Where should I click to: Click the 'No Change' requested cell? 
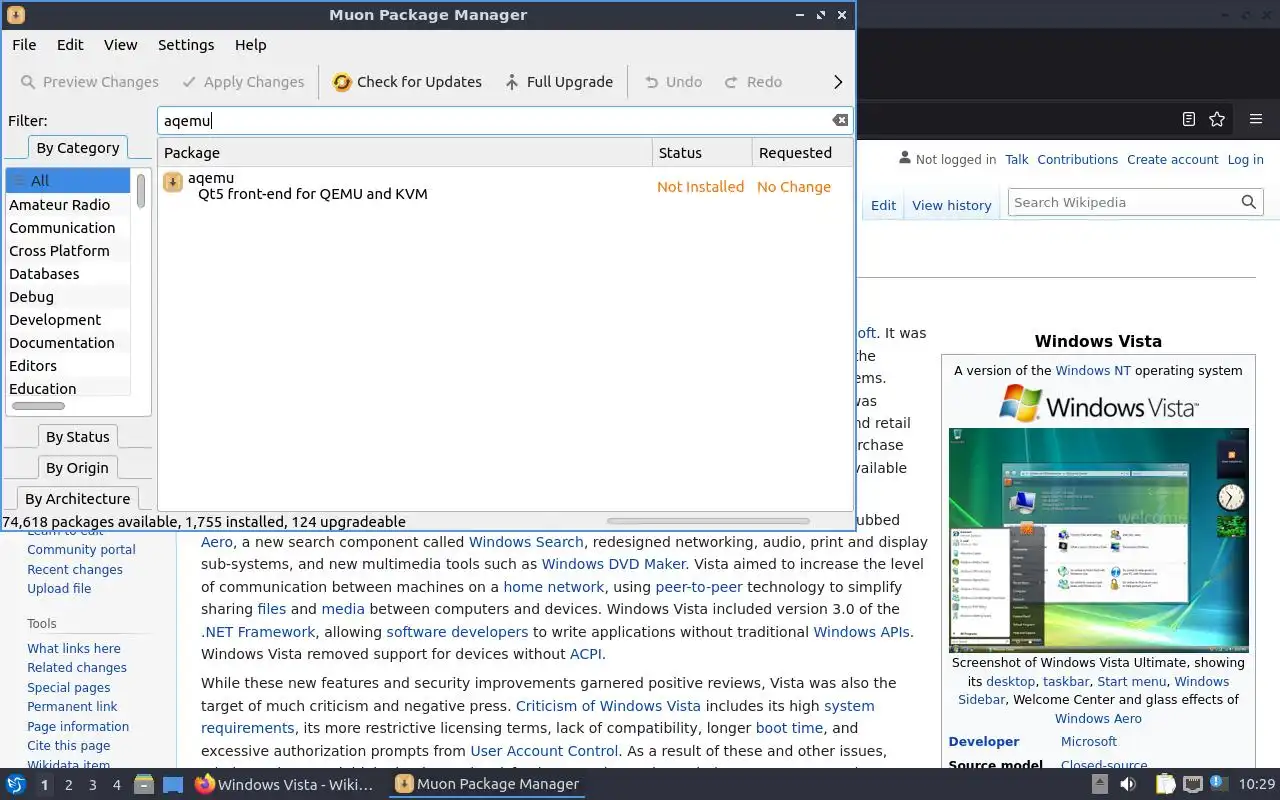[x=794, y=187]
